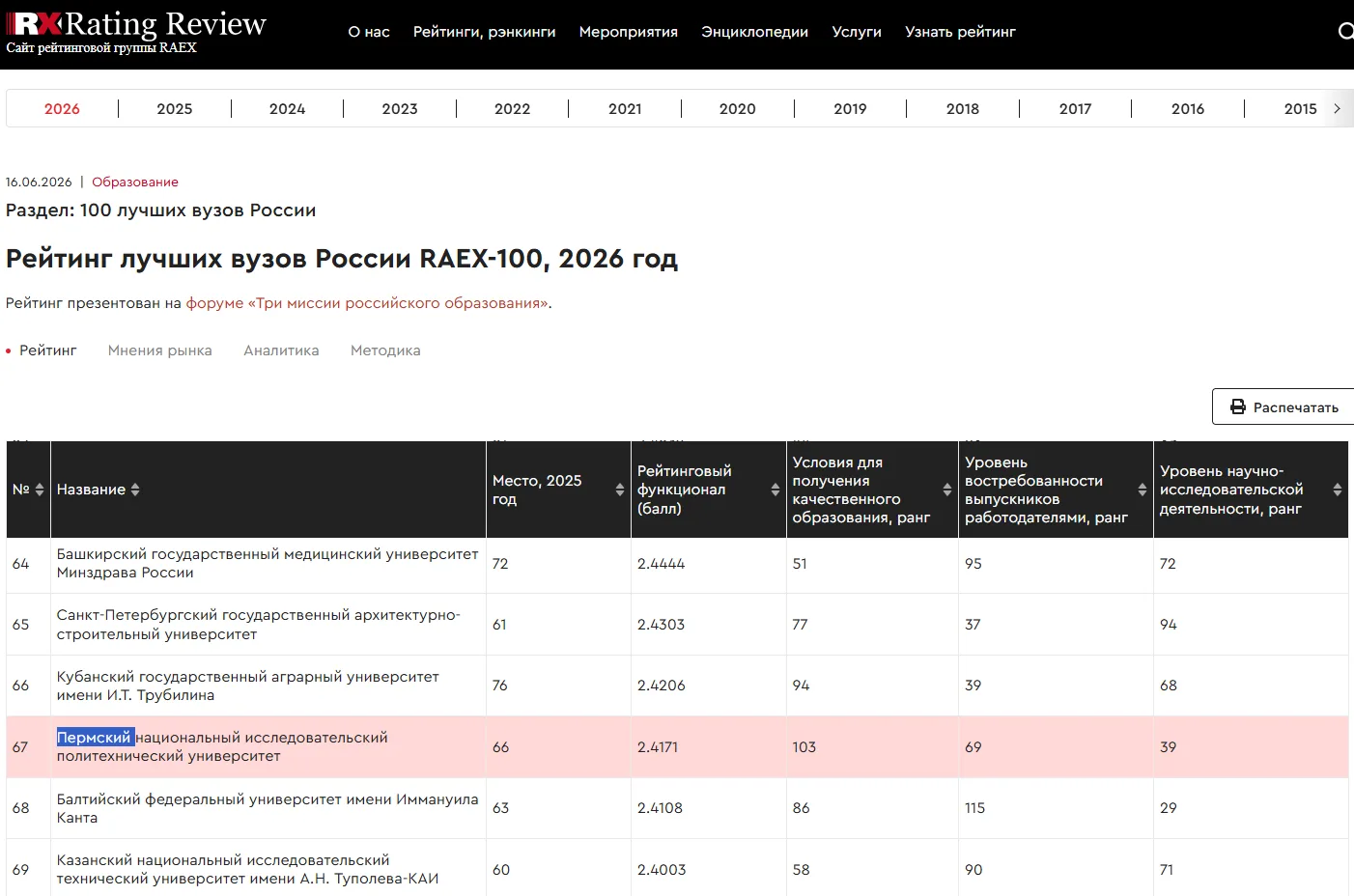Follow the форуме «Три миссии российского образования» link

tap(367, 303)
